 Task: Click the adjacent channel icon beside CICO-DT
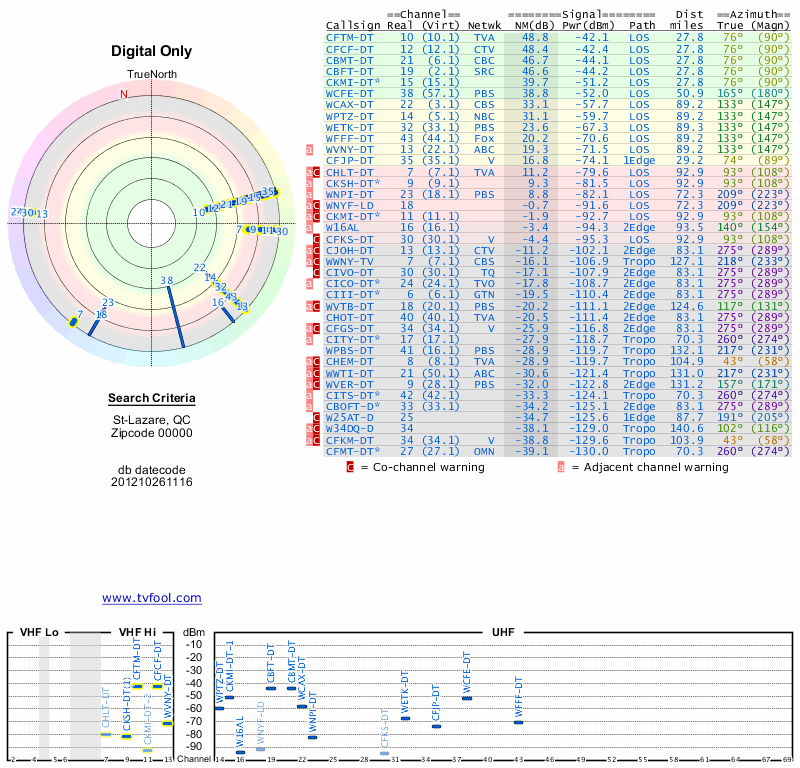click(x=309, y=284)
